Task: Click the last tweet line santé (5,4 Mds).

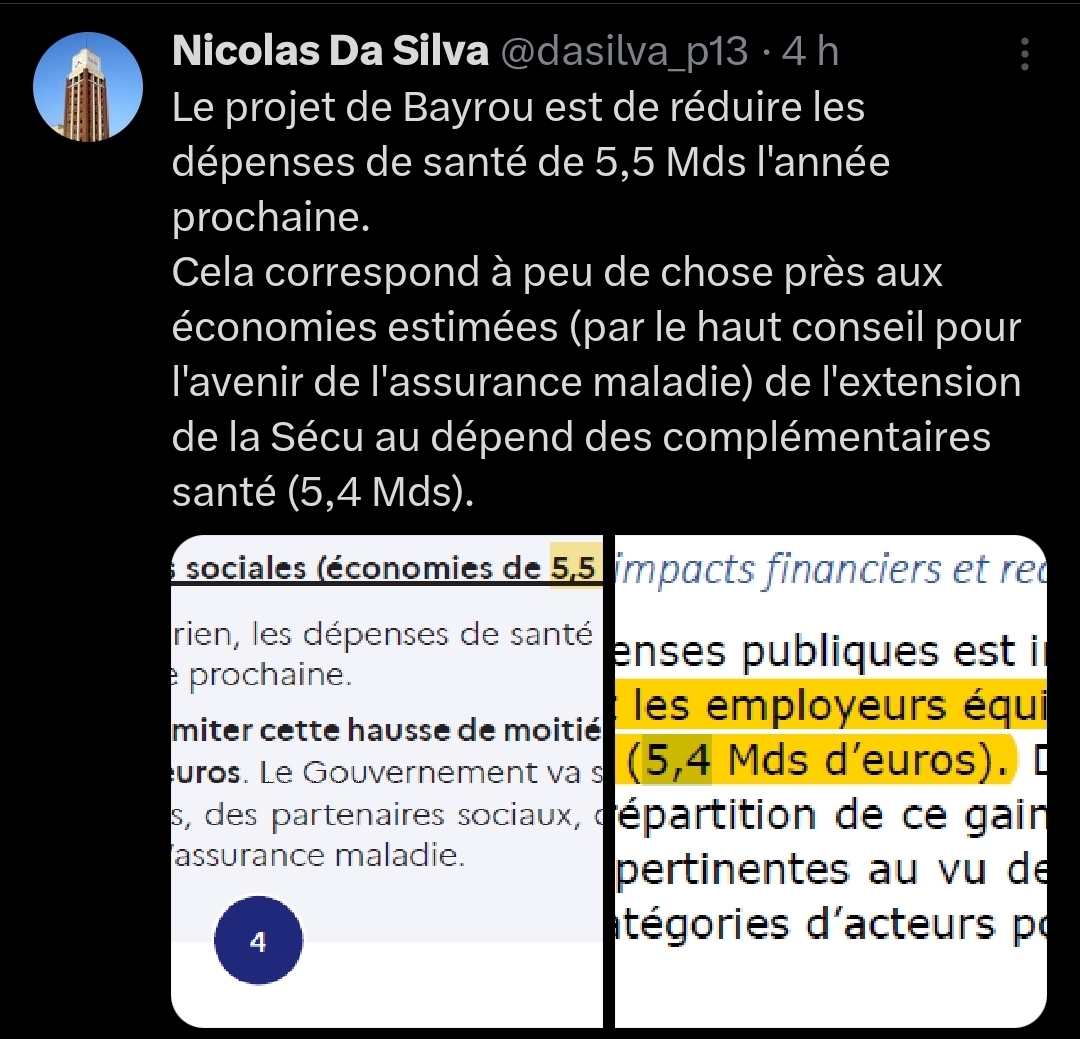Action: click(x=323, y=492)
